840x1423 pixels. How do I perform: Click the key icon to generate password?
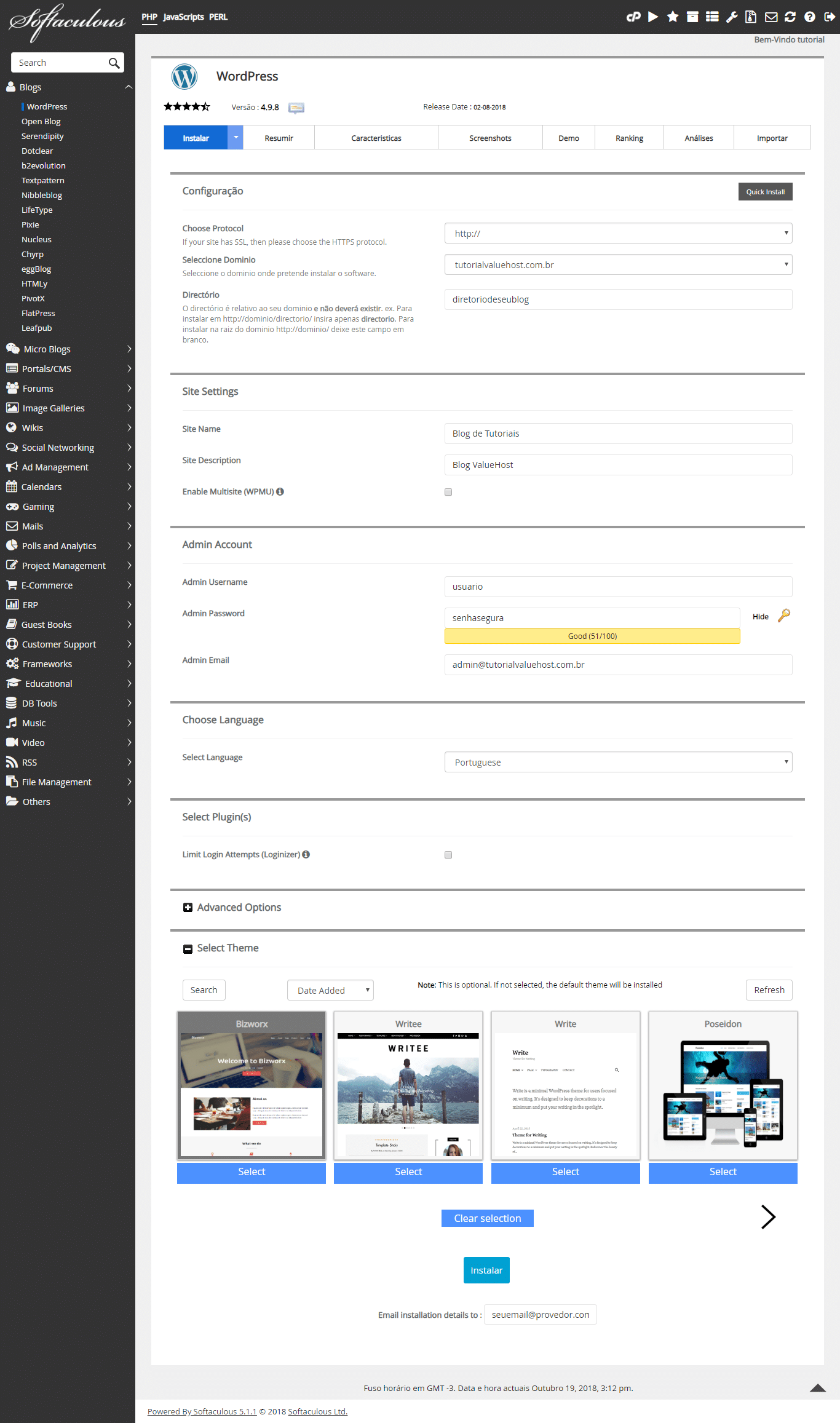click(784, 616)
